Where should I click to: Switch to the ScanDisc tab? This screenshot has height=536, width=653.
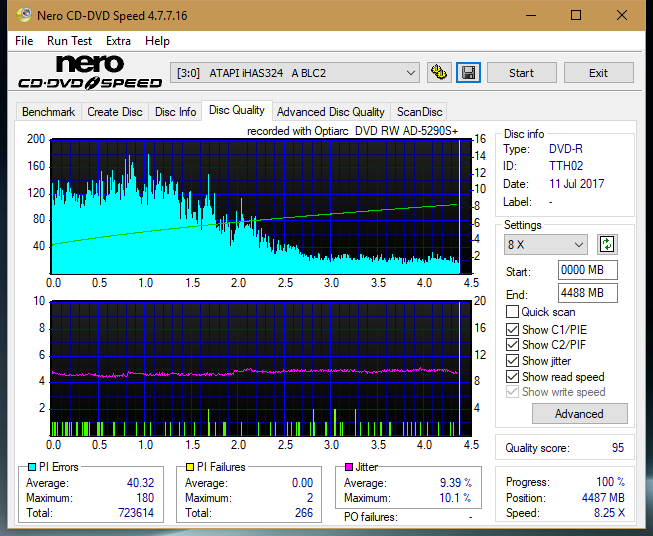coord(419,112)
